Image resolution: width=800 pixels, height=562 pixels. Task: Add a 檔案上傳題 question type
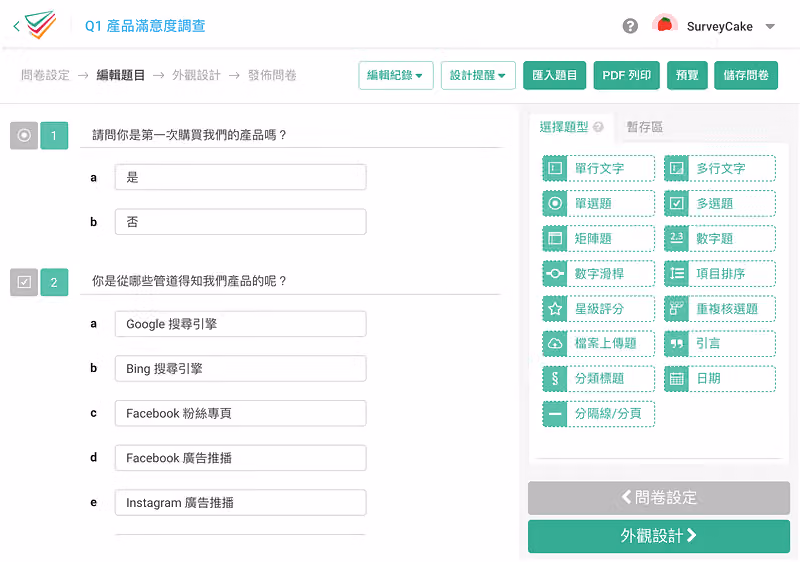pos(598,343)
